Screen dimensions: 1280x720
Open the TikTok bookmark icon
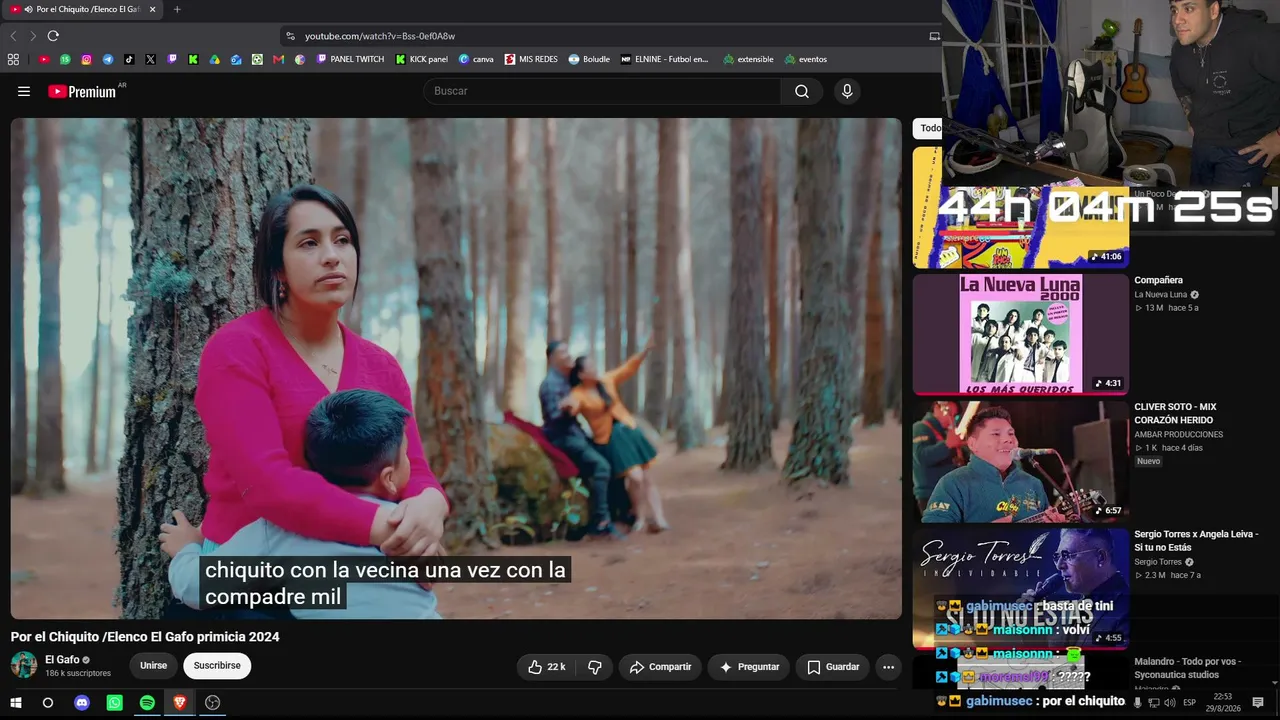coord(129,59)
